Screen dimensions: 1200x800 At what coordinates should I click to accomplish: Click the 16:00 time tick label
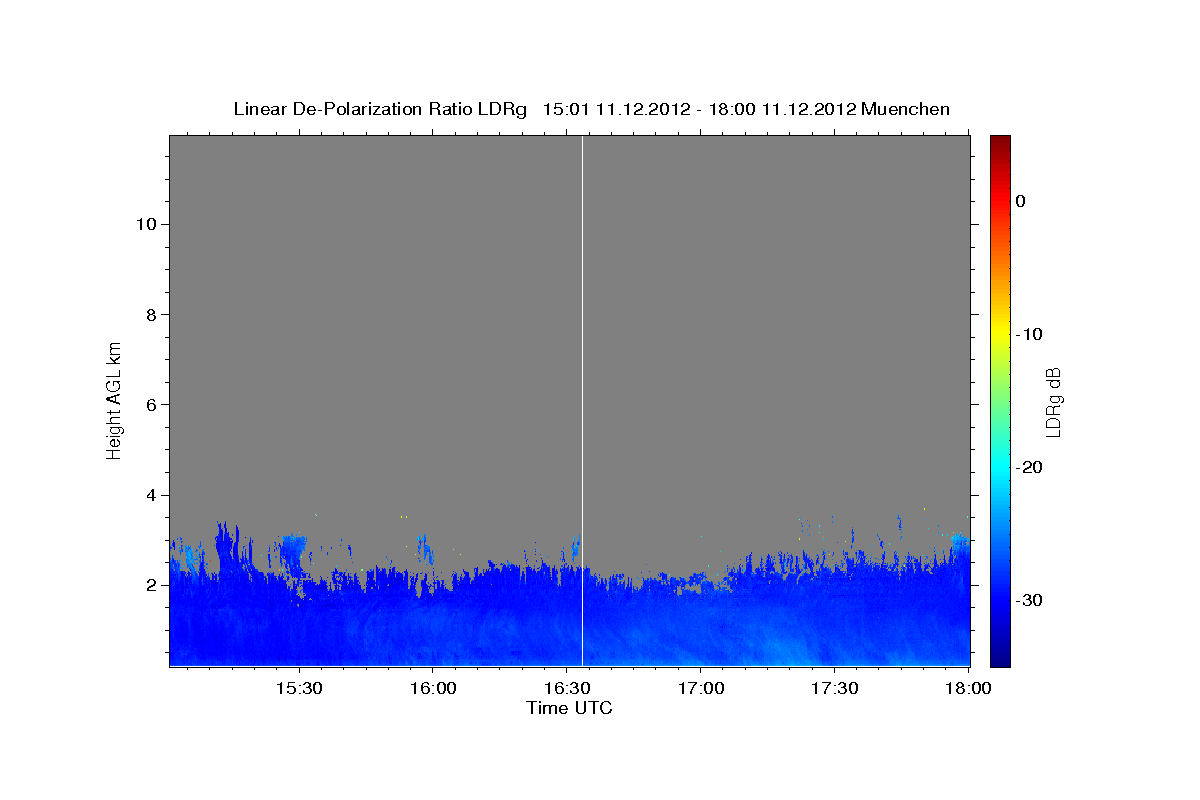[432, 688]
